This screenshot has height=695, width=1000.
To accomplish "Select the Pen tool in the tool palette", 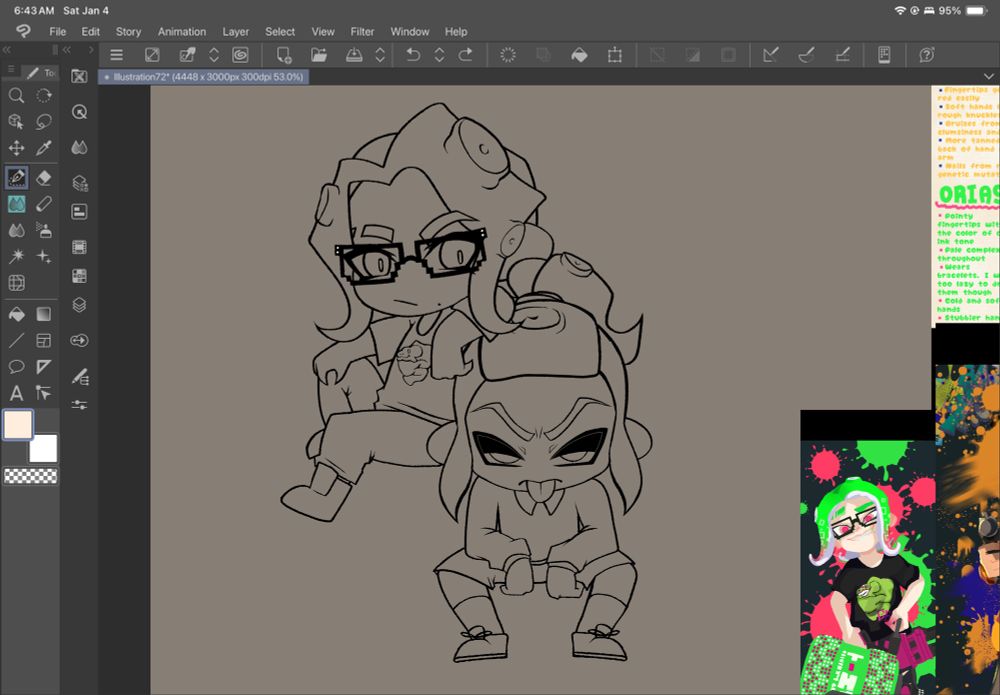I will (17, 177).
